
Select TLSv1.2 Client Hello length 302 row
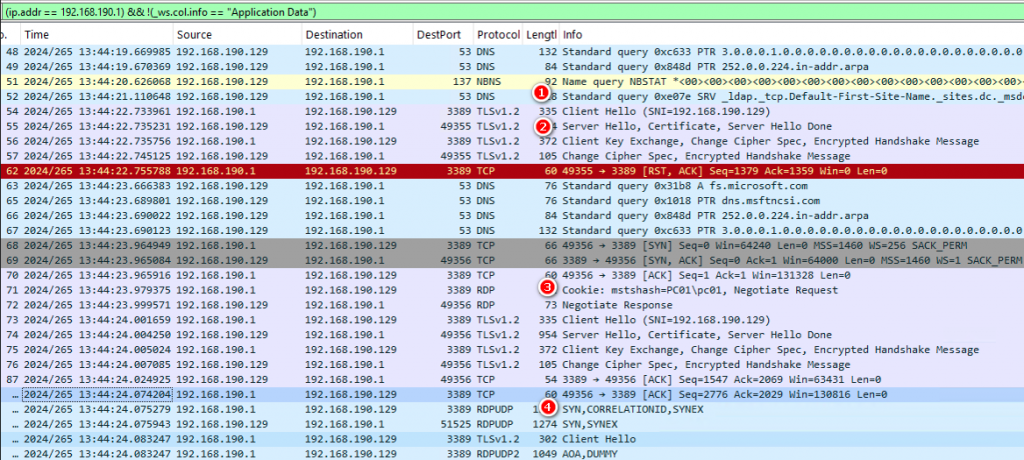(x=512, y=440)
